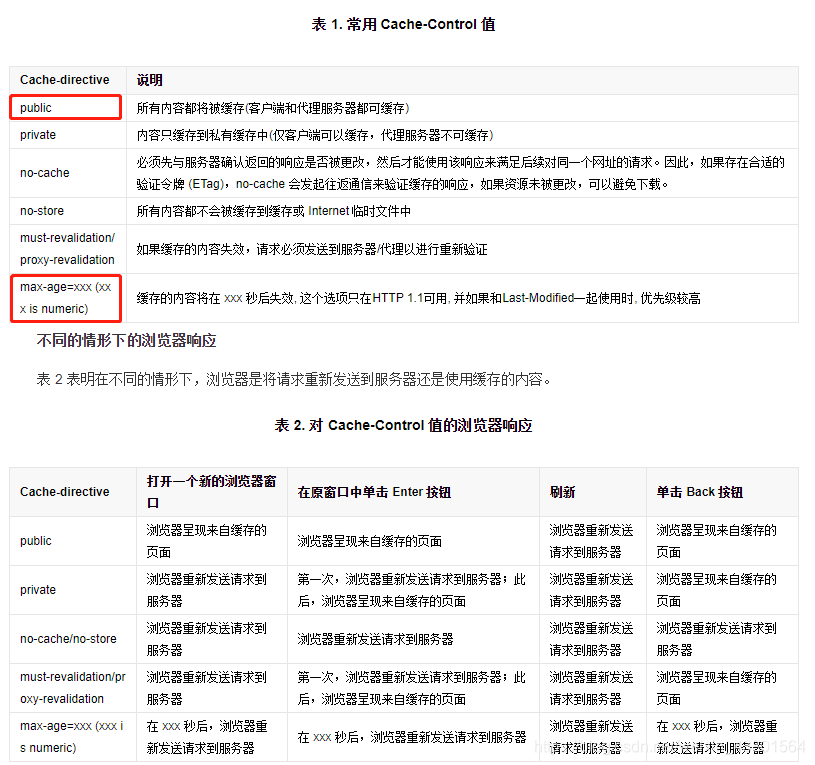Click the 'no-cache' cell in table 1

[68, 173]
